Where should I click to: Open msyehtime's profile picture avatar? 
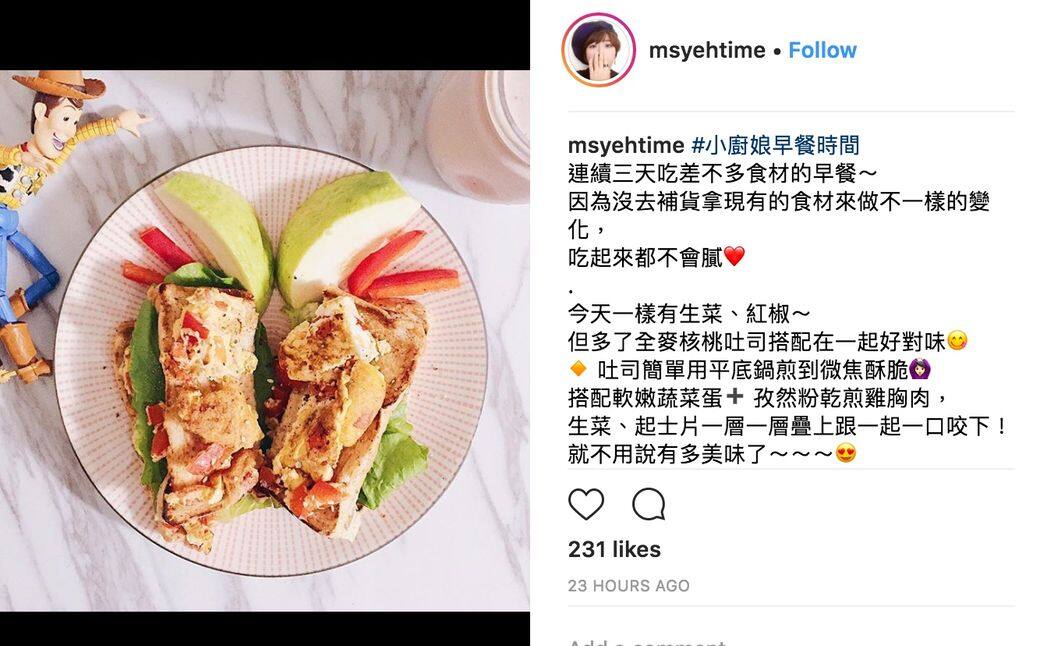[598, 50]
